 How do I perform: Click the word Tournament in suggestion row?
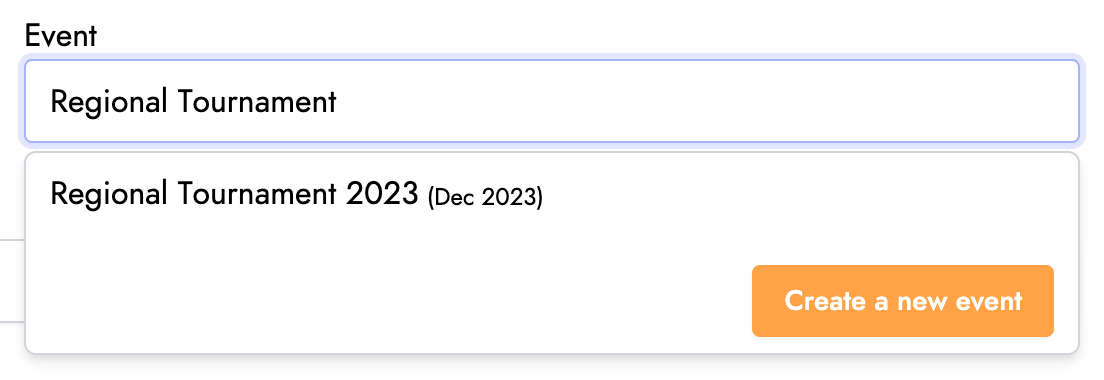[x=256, y=194]
